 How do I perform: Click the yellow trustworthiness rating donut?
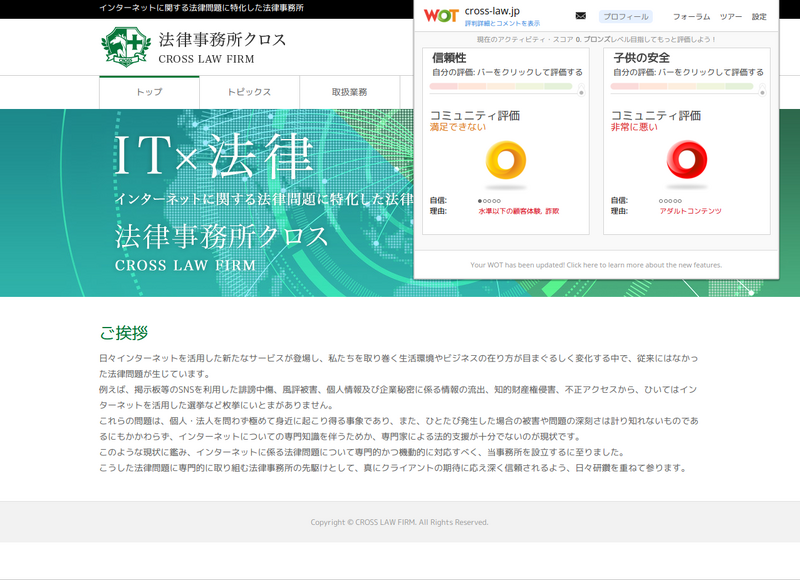tap(506, 160)
